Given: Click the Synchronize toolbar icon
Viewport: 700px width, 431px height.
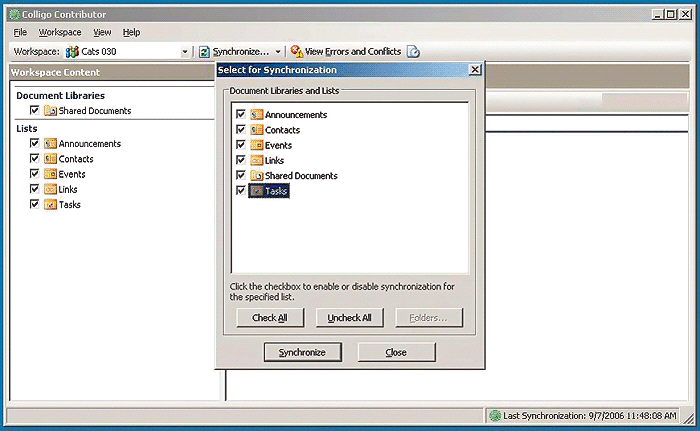Looking at the screenshot, I should (x=204, y=52).
